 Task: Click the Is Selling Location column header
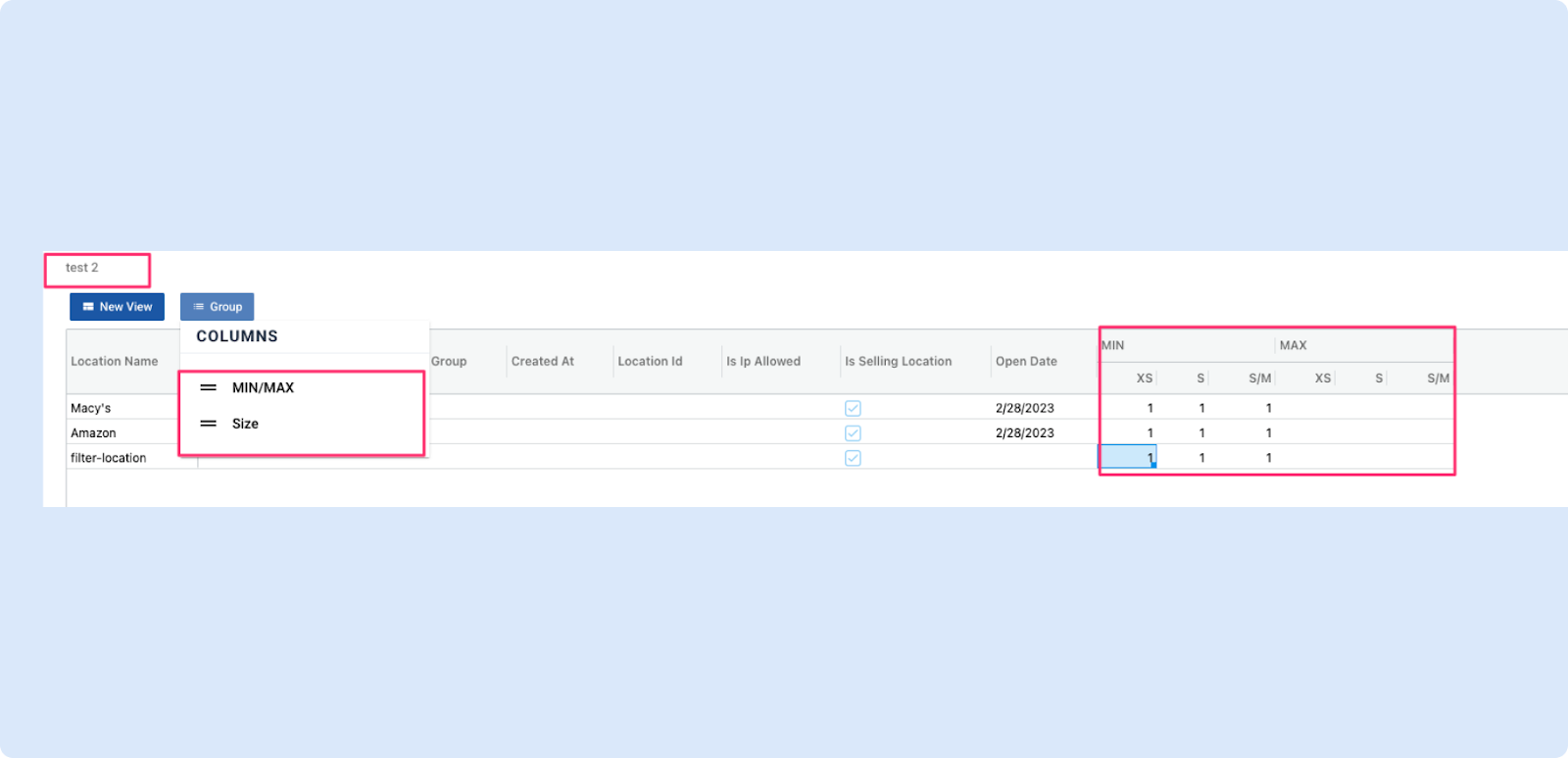[x=899, y=362]
